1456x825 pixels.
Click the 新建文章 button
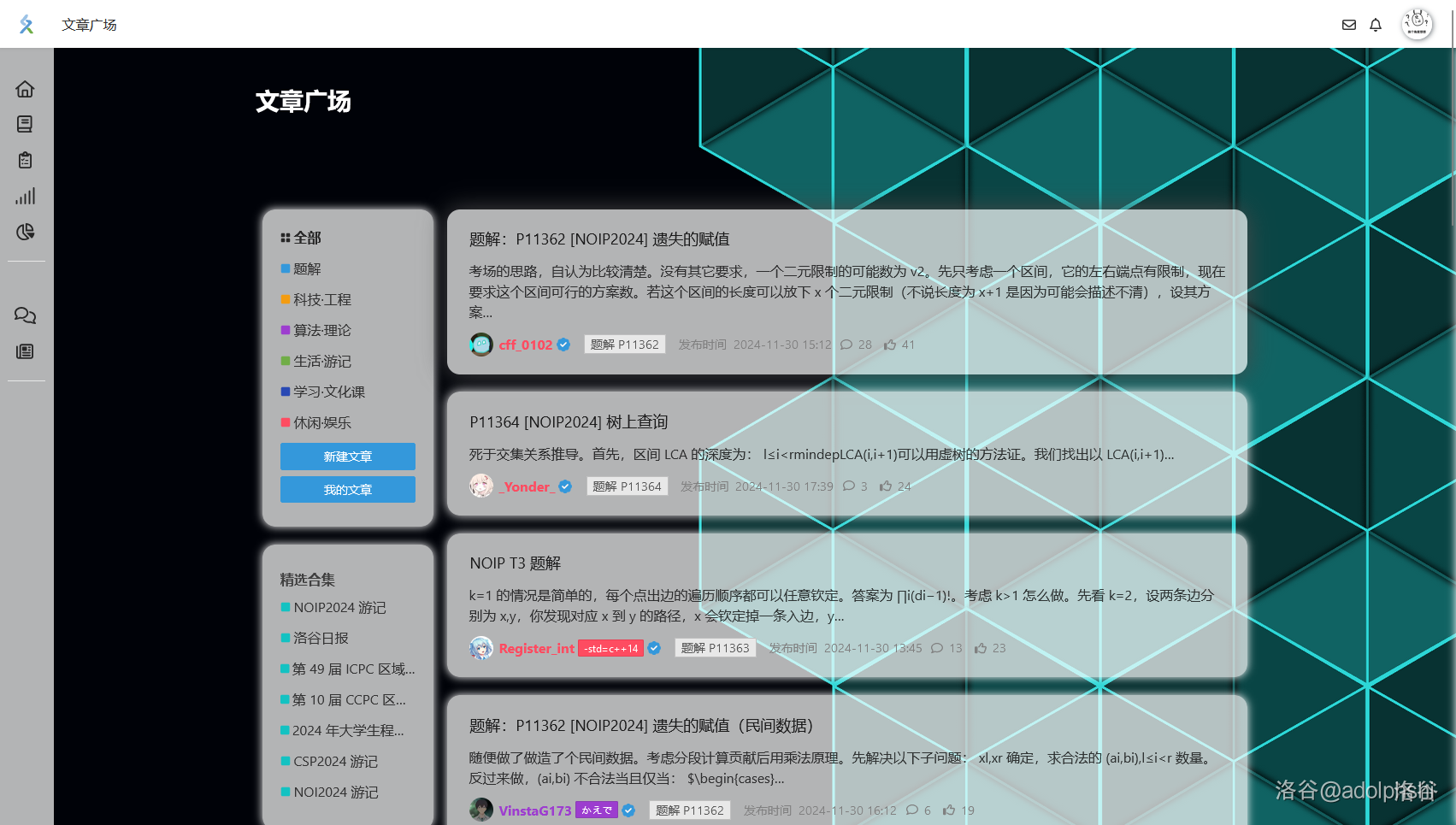pos(348,457)
